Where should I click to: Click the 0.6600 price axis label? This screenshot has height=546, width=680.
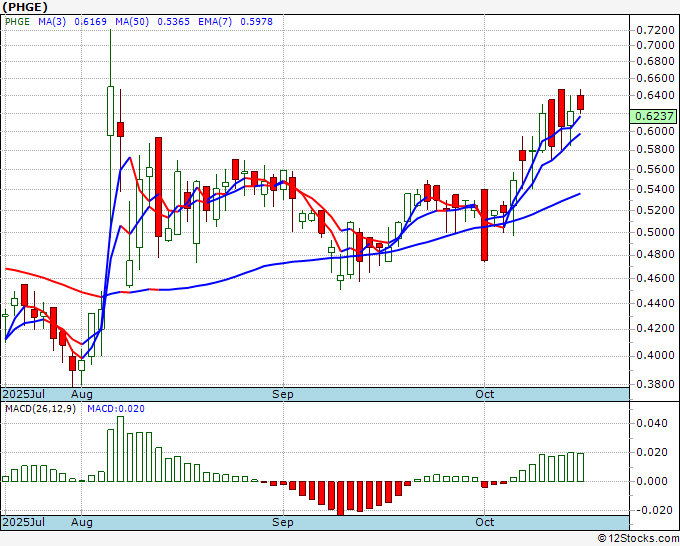click(655, 79)
